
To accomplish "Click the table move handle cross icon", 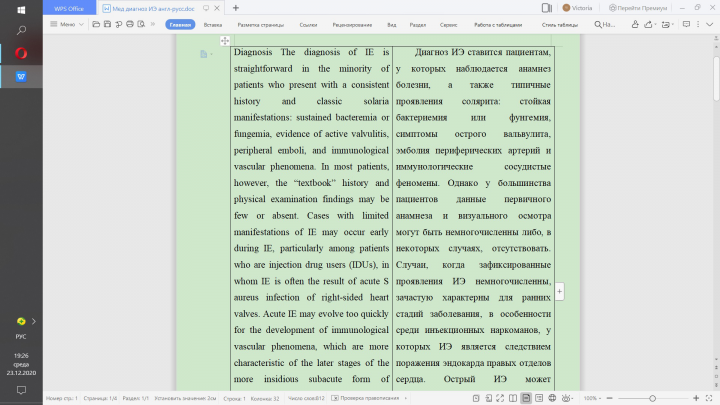I will point(225,41).
